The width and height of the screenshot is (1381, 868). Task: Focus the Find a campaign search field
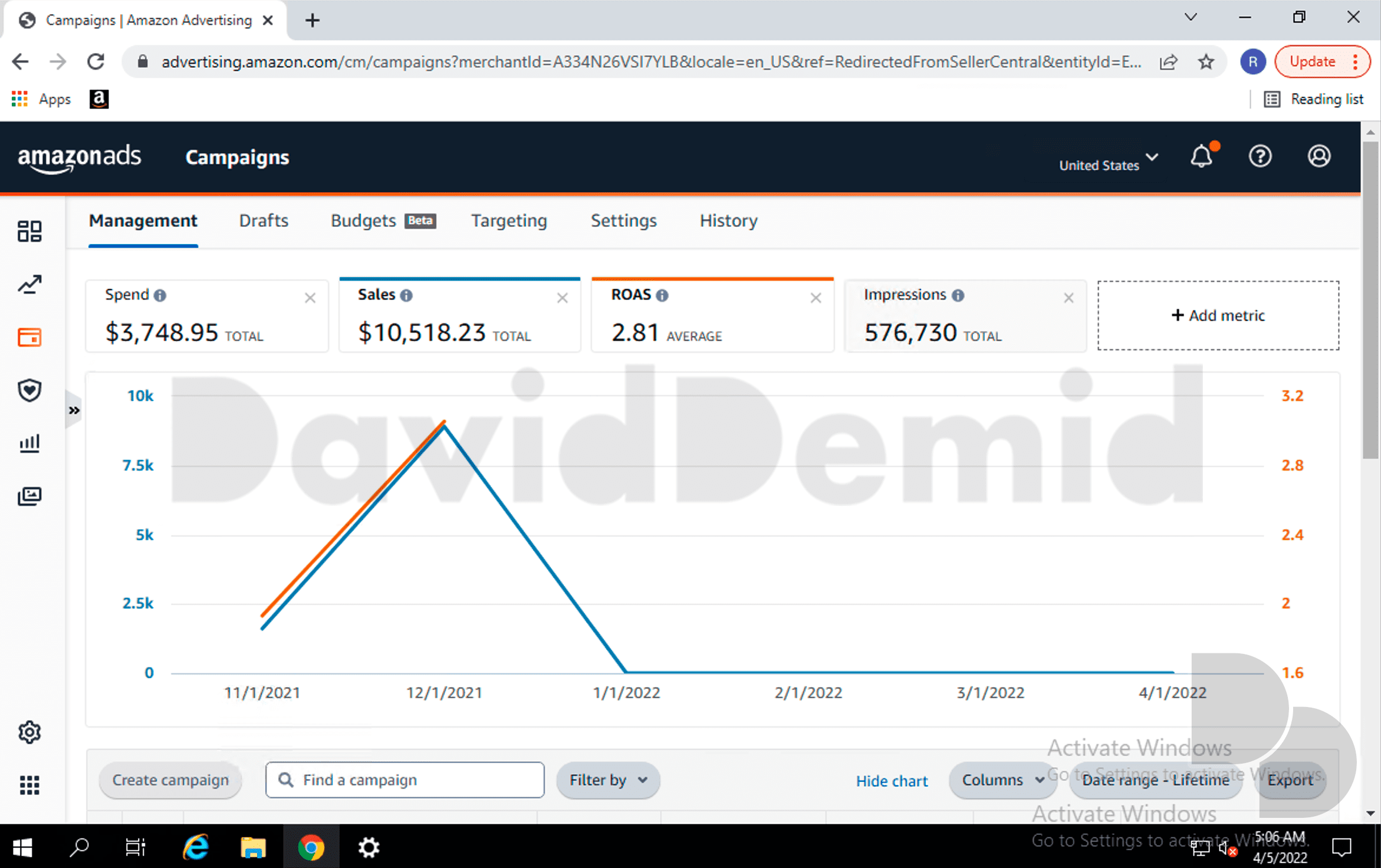pos(405,780)
